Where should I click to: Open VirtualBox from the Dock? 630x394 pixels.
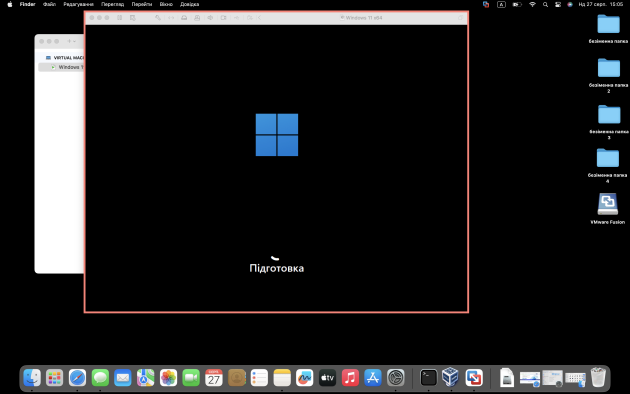[450, 378]
